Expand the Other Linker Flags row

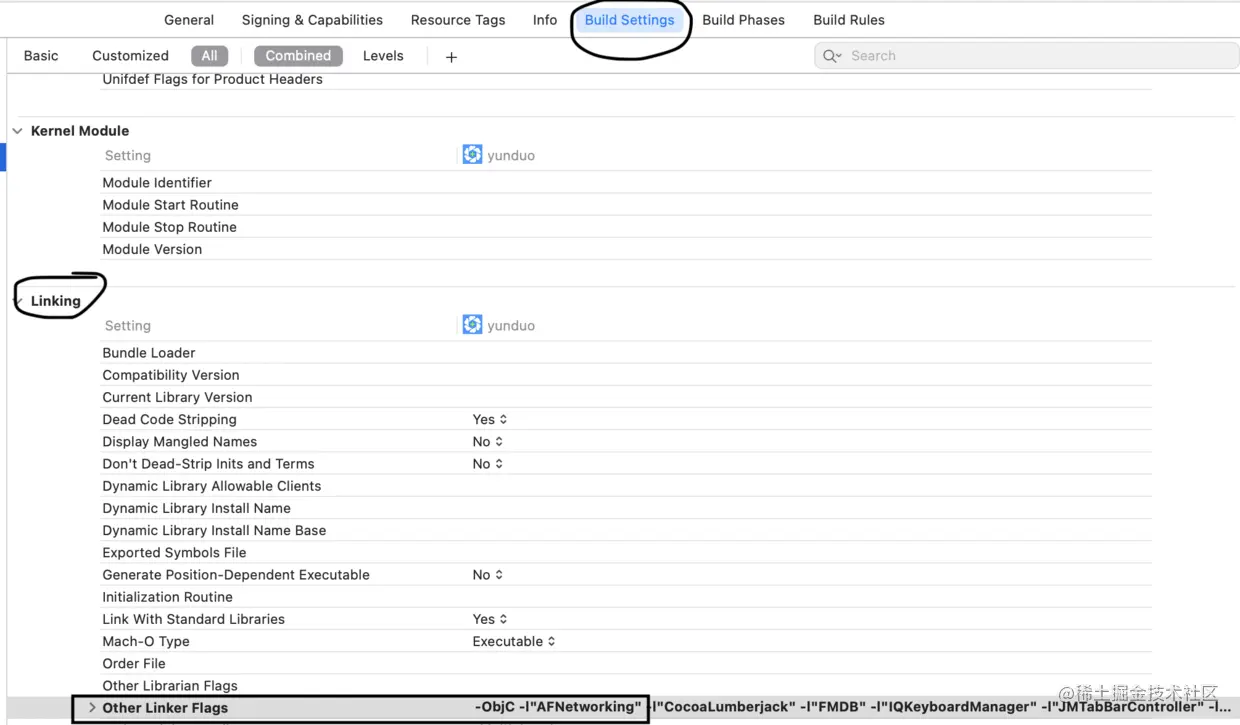coord(92,708)
